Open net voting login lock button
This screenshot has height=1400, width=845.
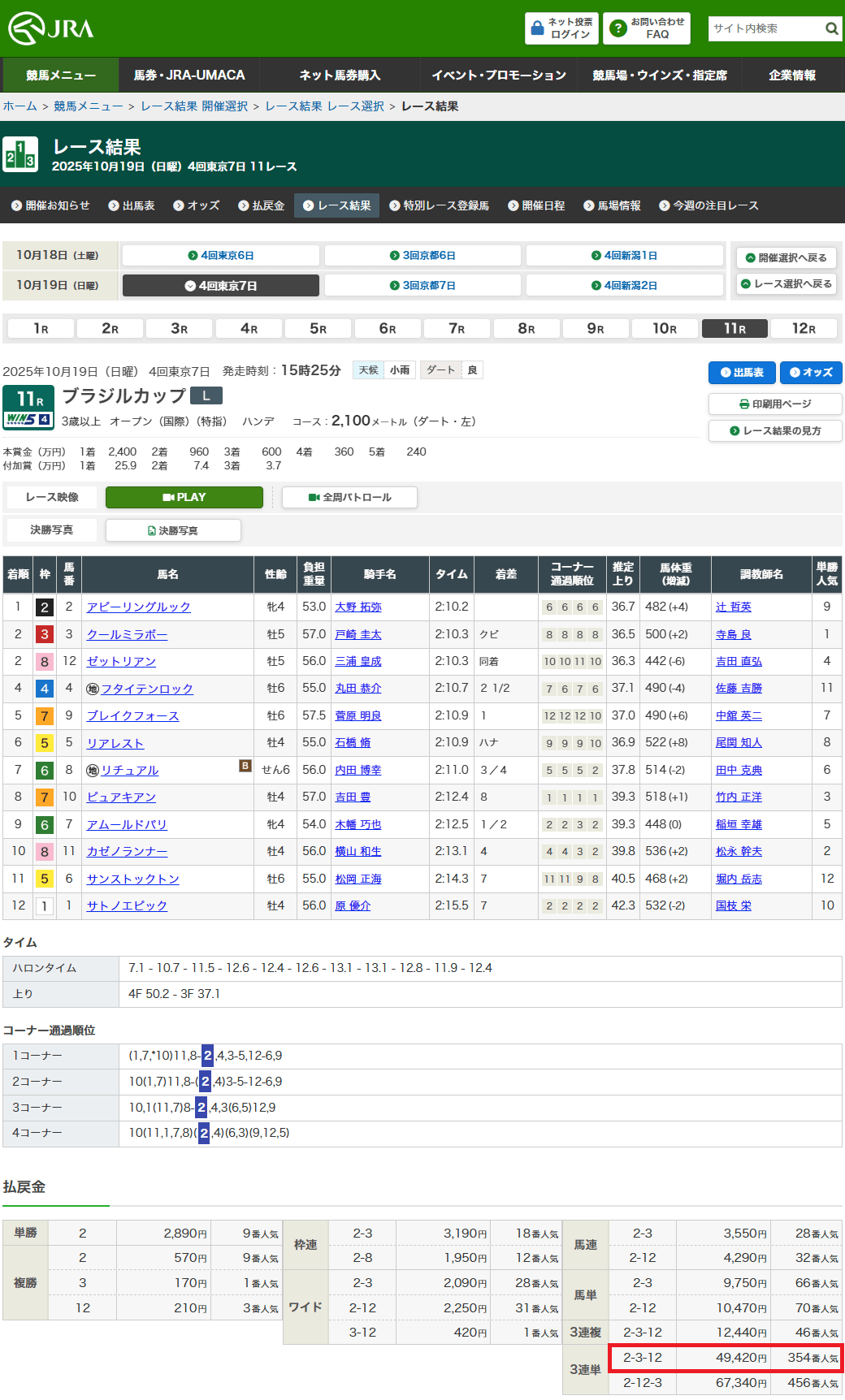point(561,28)
